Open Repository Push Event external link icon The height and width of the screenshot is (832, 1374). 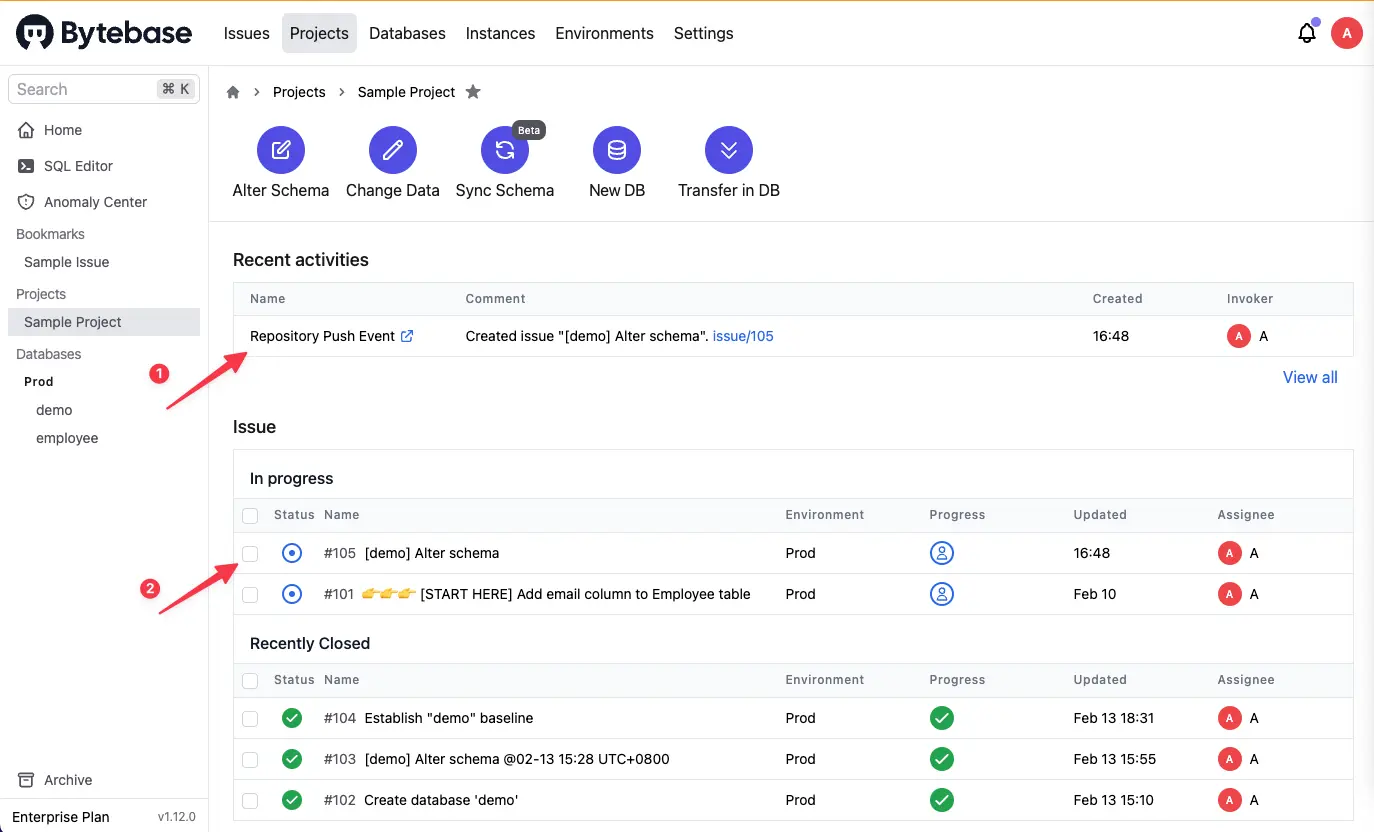[407, 336]
